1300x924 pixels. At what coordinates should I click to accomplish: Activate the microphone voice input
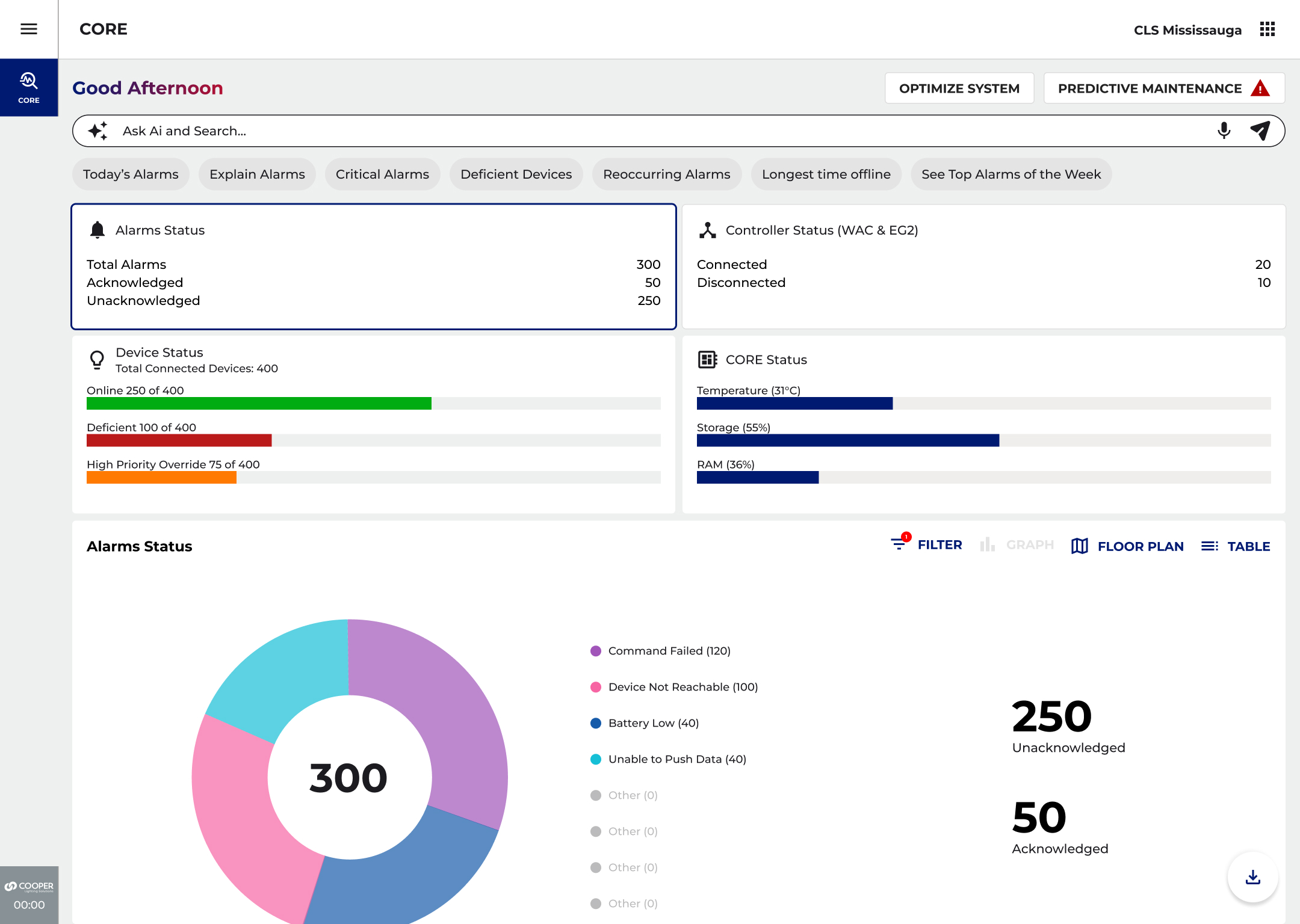1224,131
